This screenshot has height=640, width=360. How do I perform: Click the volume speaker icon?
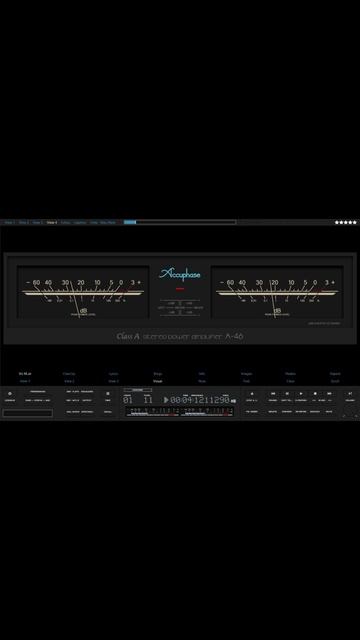tap(350, 393)
